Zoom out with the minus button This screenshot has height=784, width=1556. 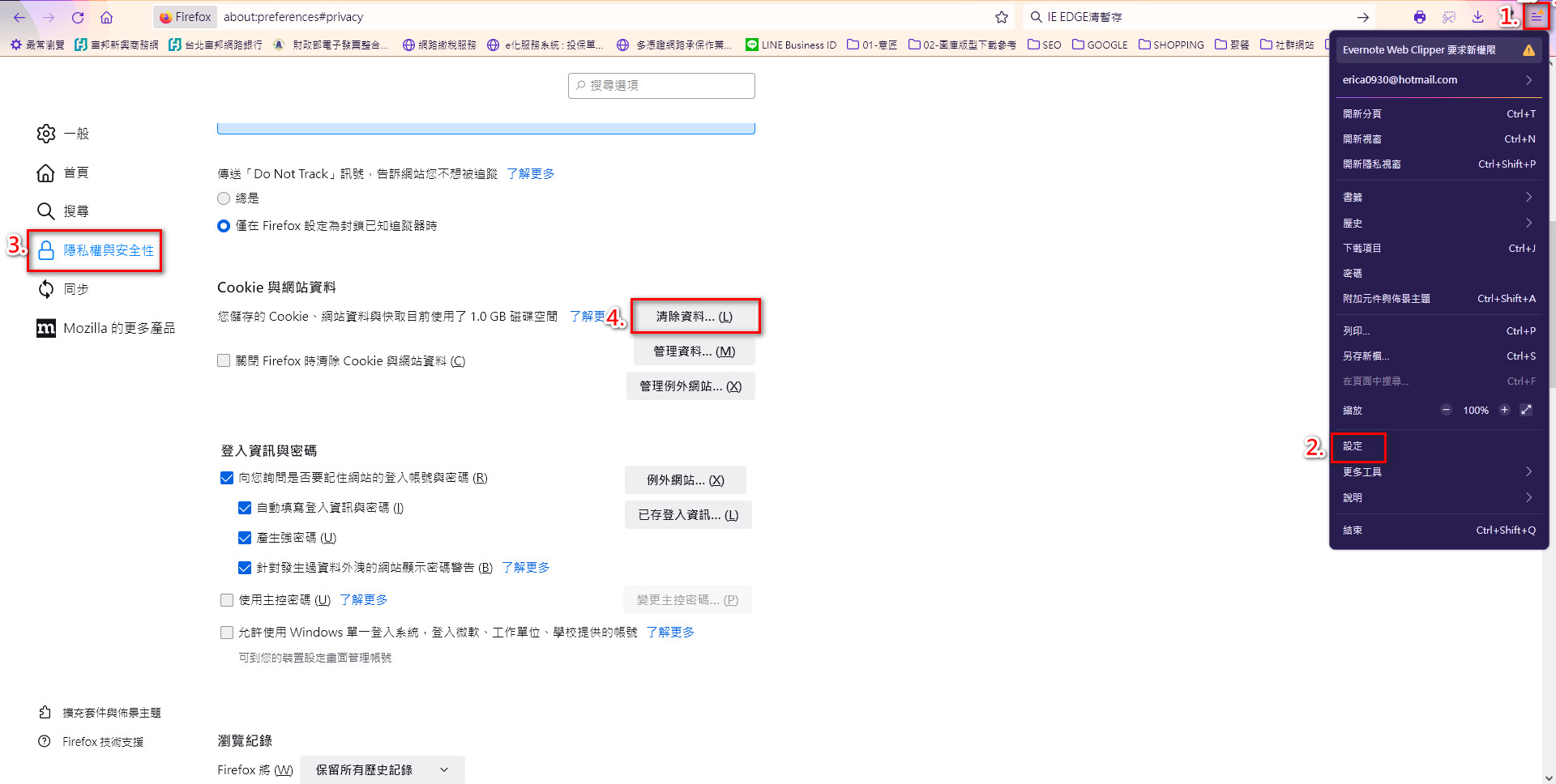[1446, 410]
